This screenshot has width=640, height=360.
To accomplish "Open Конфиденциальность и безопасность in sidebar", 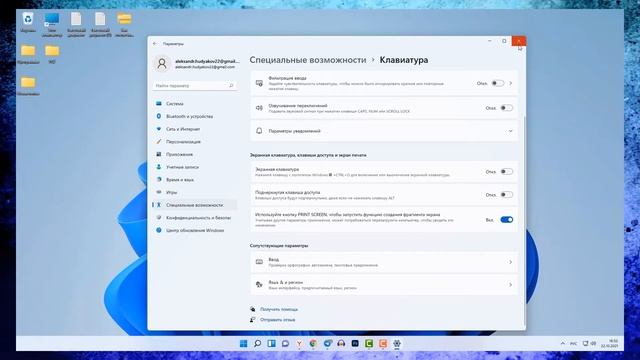I will 194,218.
